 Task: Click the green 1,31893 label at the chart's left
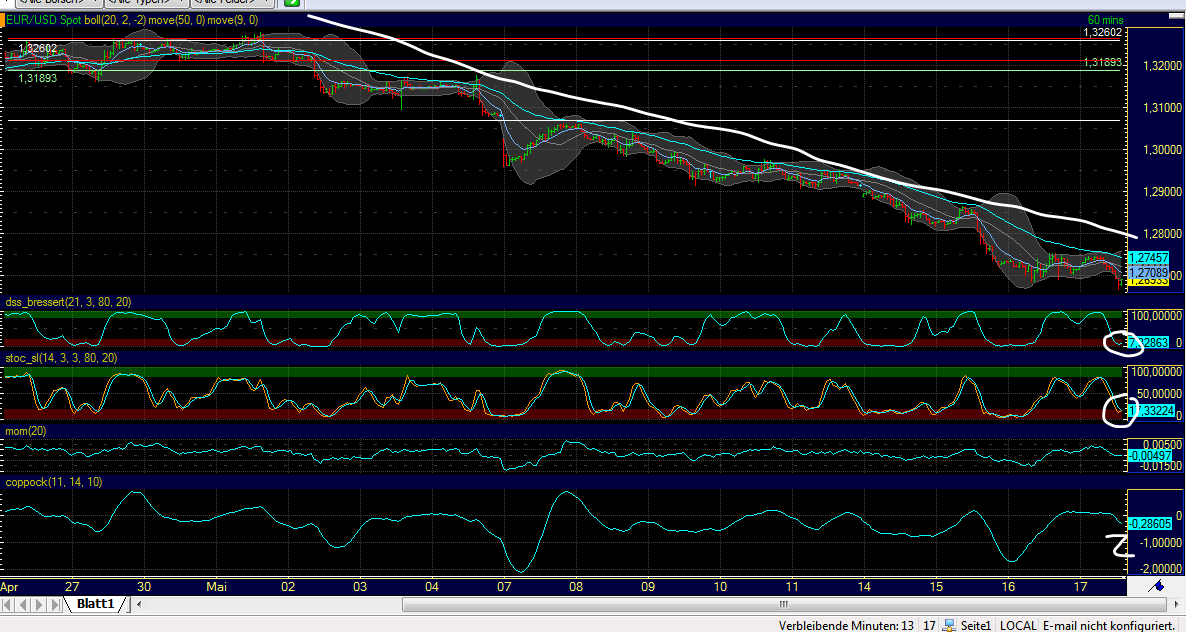[x=38, y=78]
